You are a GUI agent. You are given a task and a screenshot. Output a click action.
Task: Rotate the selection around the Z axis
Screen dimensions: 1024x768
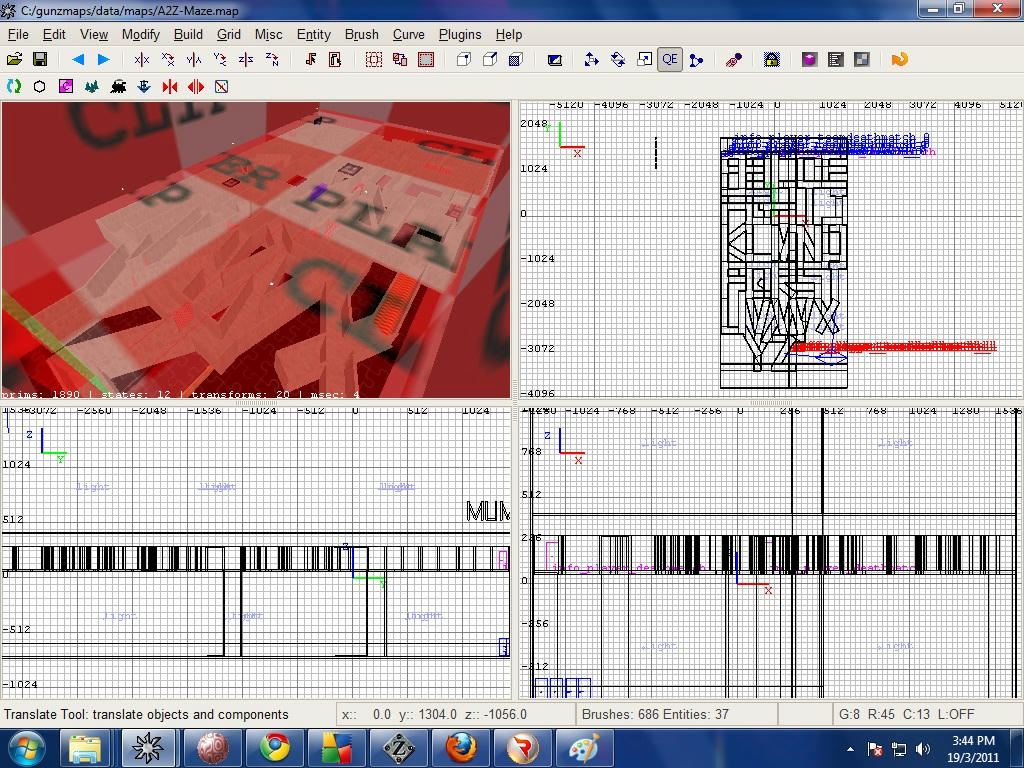(x=272, y=59)
